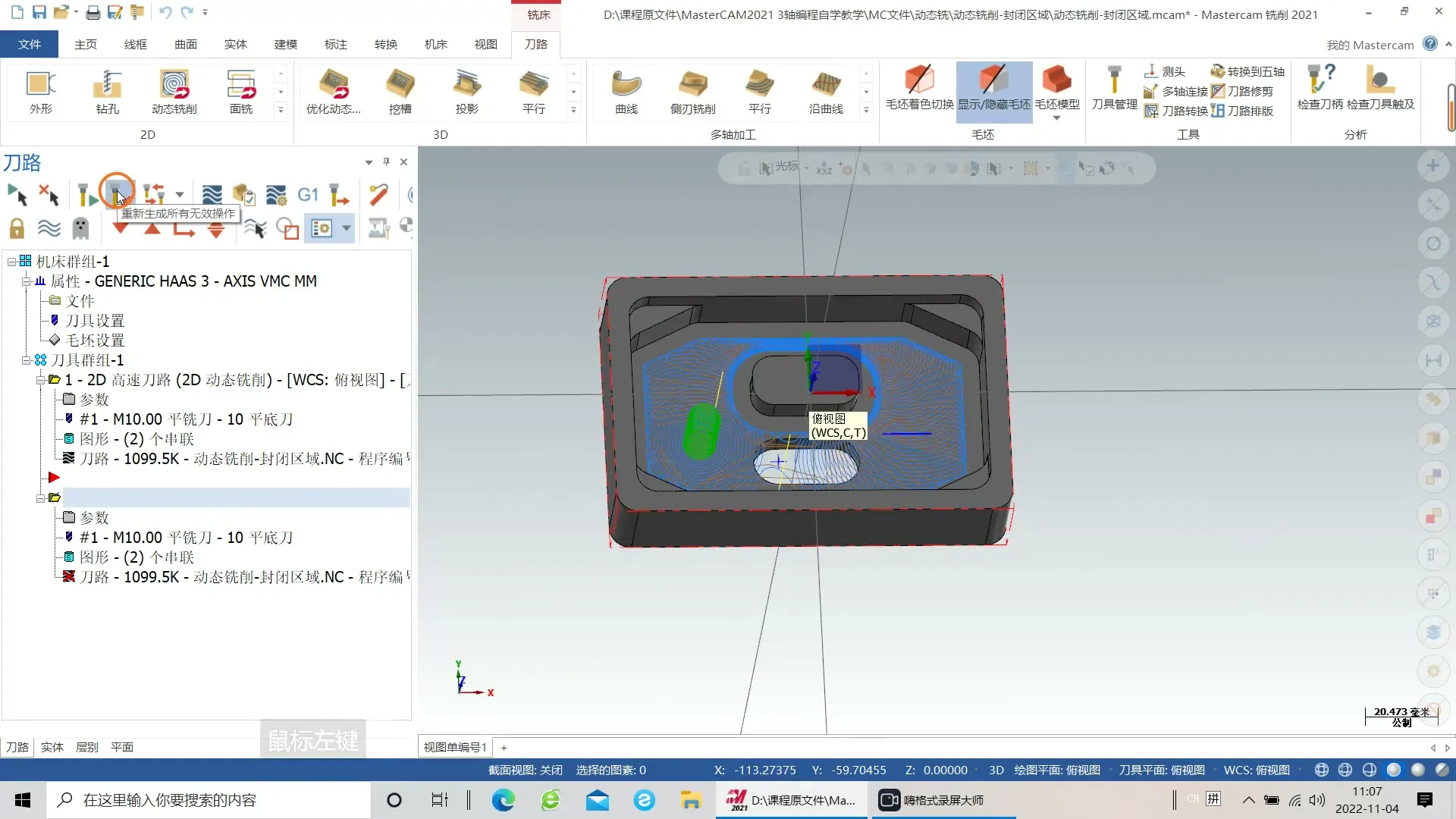Viewport: 1456px width, 819px height.
Task: Collapse the 刀具群组-1 tree node
Action: pyautogui.click(x=27, y=360)
